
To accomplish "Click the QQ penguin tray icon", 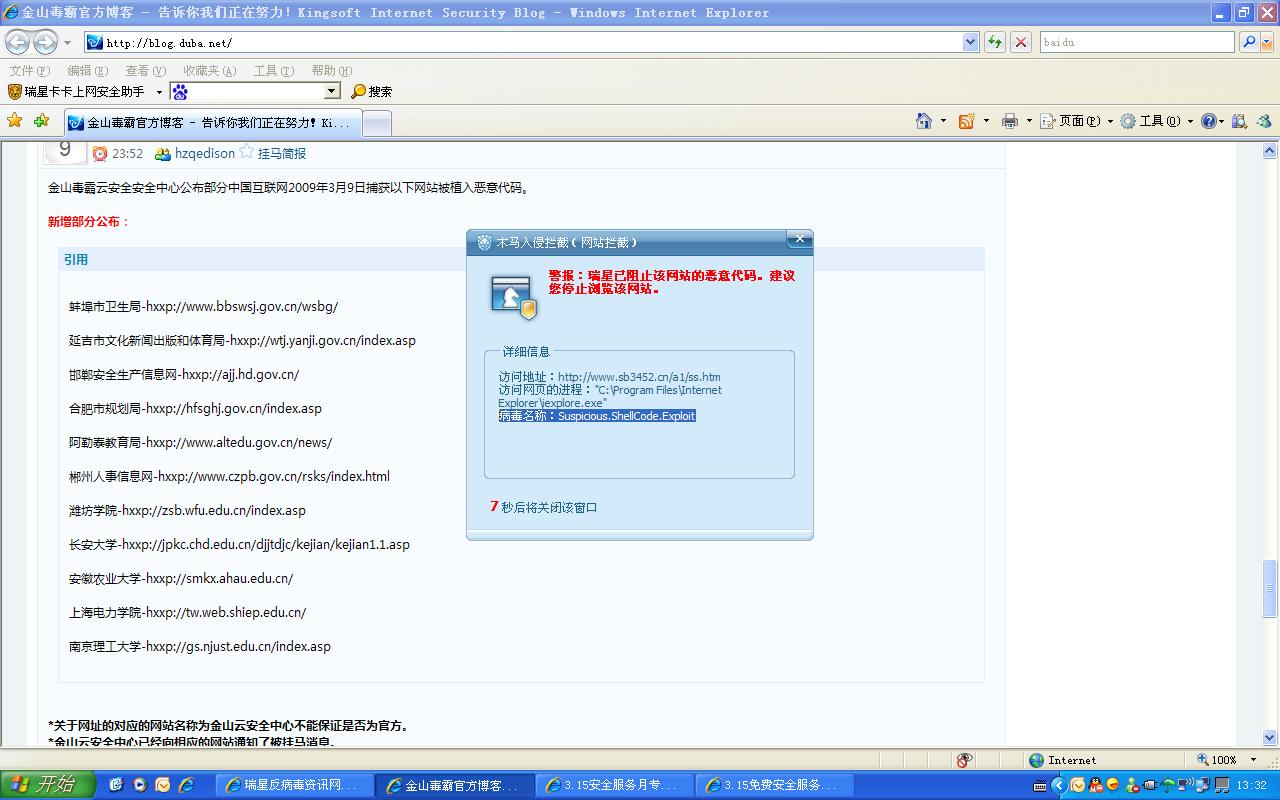I will (1096, 785).
